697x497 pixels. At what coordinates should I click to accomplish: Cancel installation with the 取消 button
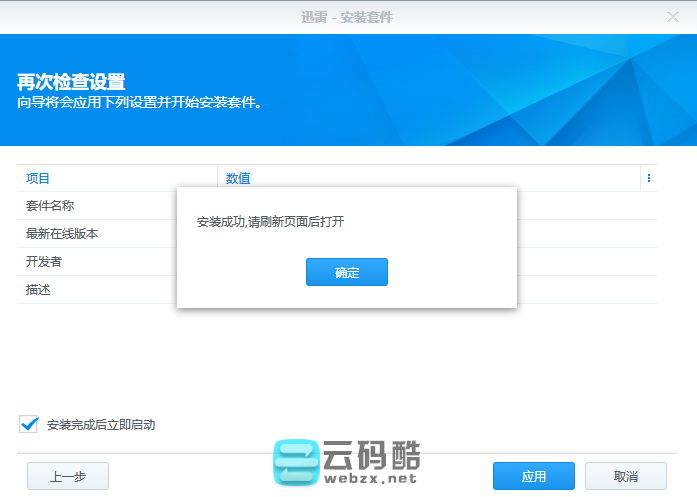tap(625, 476)
